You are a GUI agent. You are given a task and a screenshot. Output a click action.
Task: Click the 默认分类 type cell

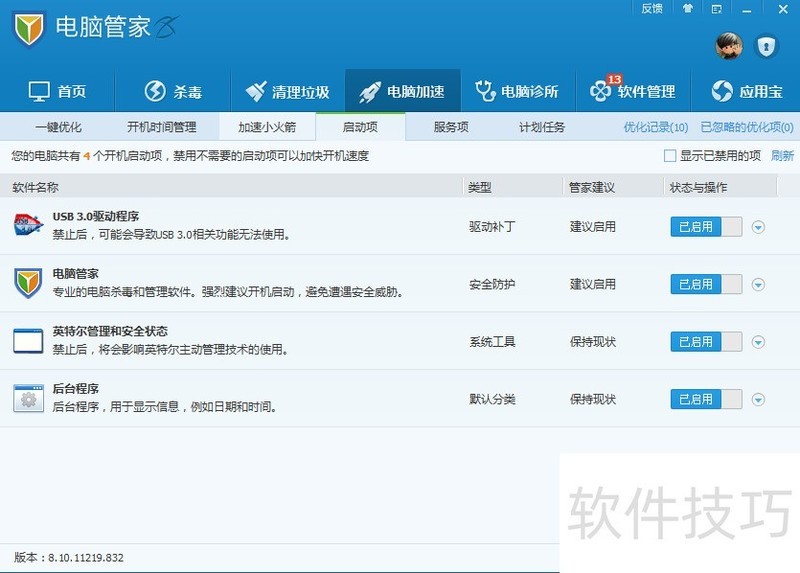[x=492, y=399]
